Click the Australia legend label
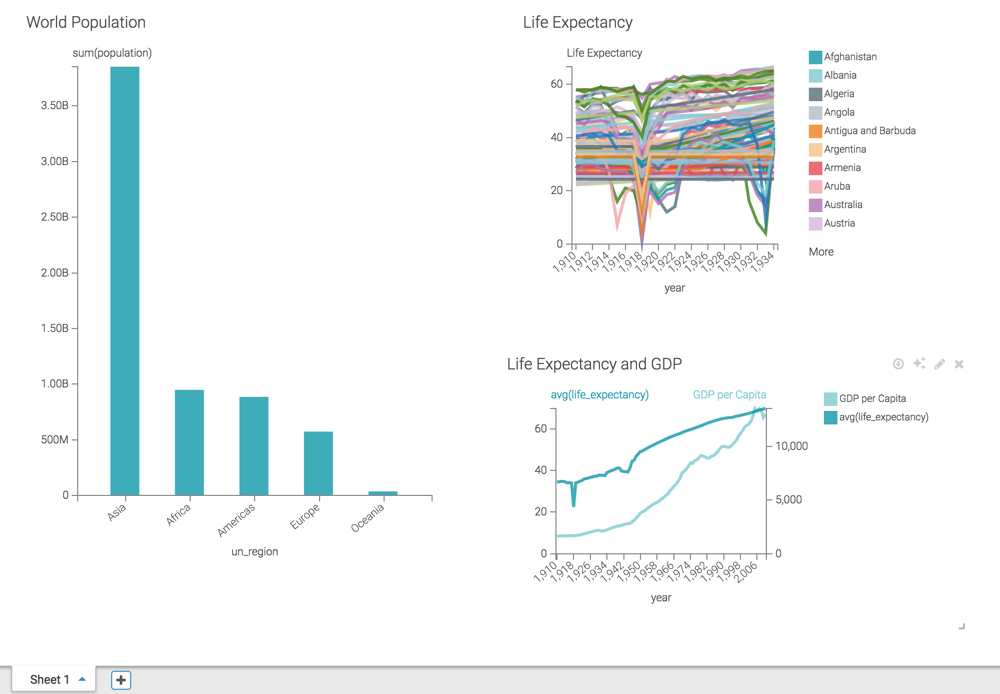Screen dimensions: 1000x694 click(843, 205)
